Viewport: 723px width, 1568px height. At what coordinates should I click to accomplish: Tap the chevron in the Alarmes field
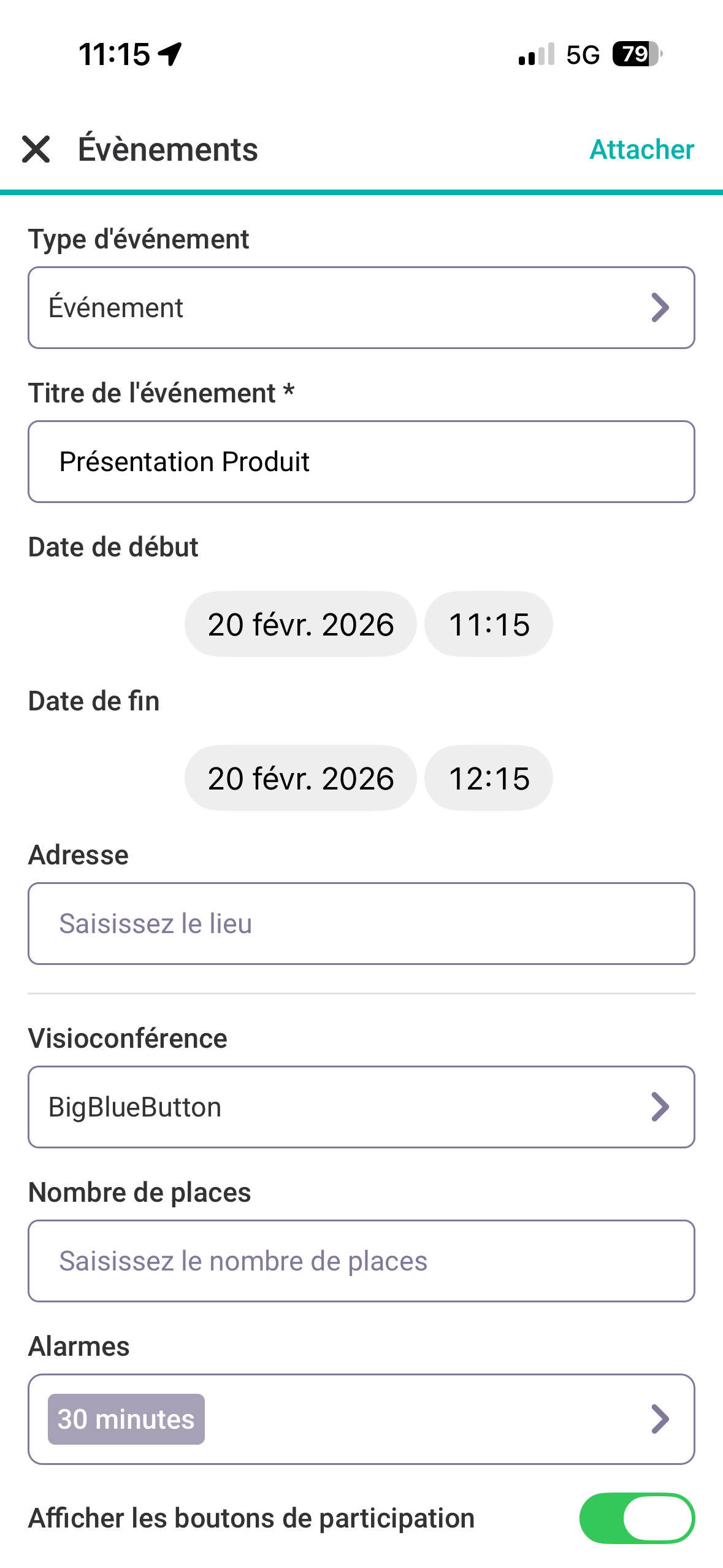(x=659, y=1418)
